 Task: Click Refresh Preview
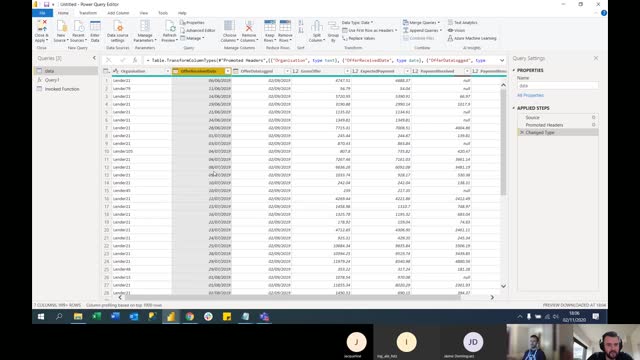coord(169,31)
